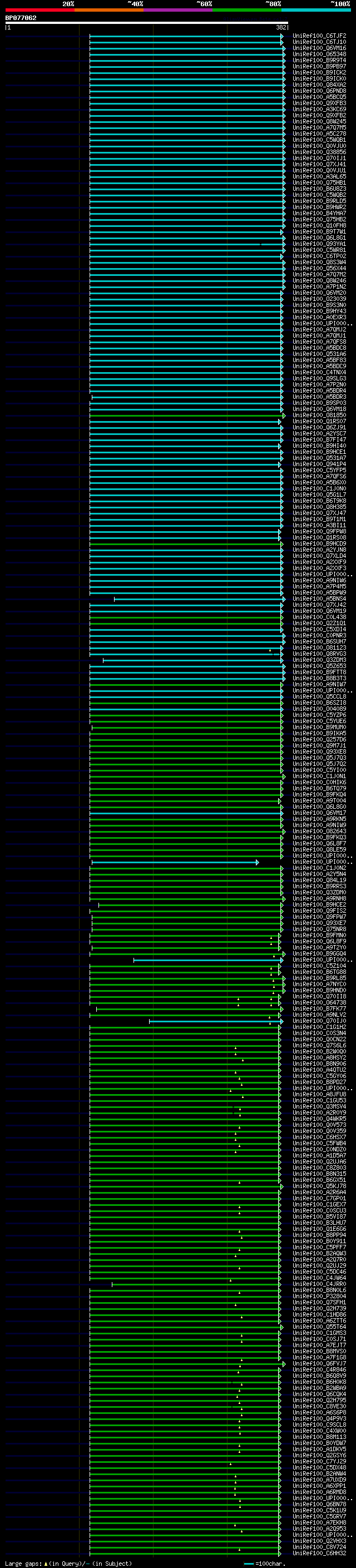356x1568 pixels.
Task: Click cyan alignment bar of UniRef100_A5BNS4
Action: click(x=199, y=599)
